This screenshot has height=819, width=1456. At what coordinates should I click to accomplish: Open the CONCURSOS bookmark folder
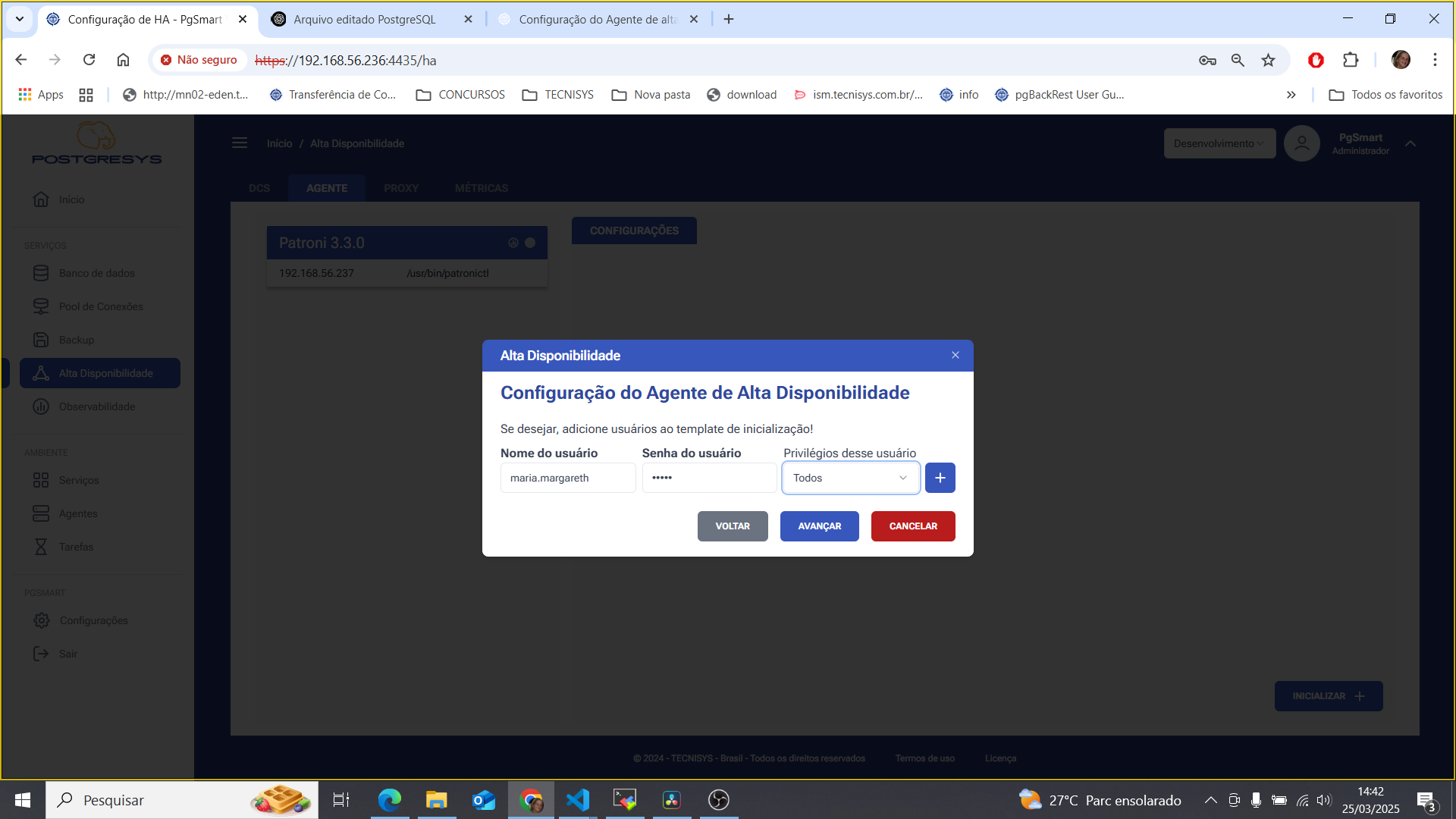coord(460,95)
